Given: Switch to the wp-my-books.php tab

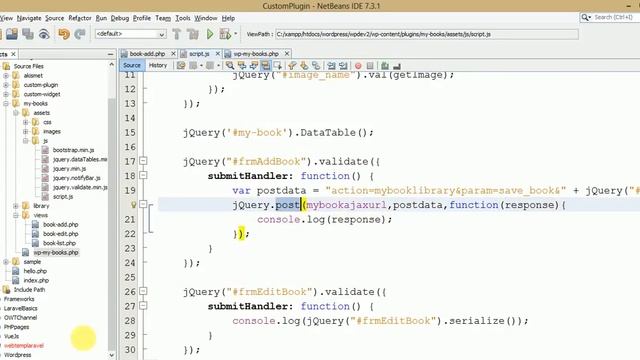Looking at the screenshot, I should coord(256,53).
